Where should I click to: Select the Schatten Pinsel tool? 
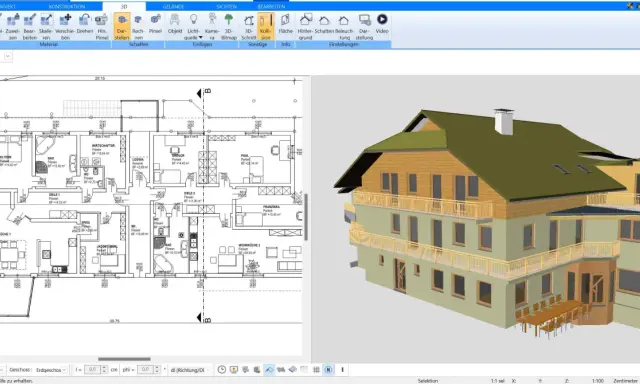pos(155,24)
